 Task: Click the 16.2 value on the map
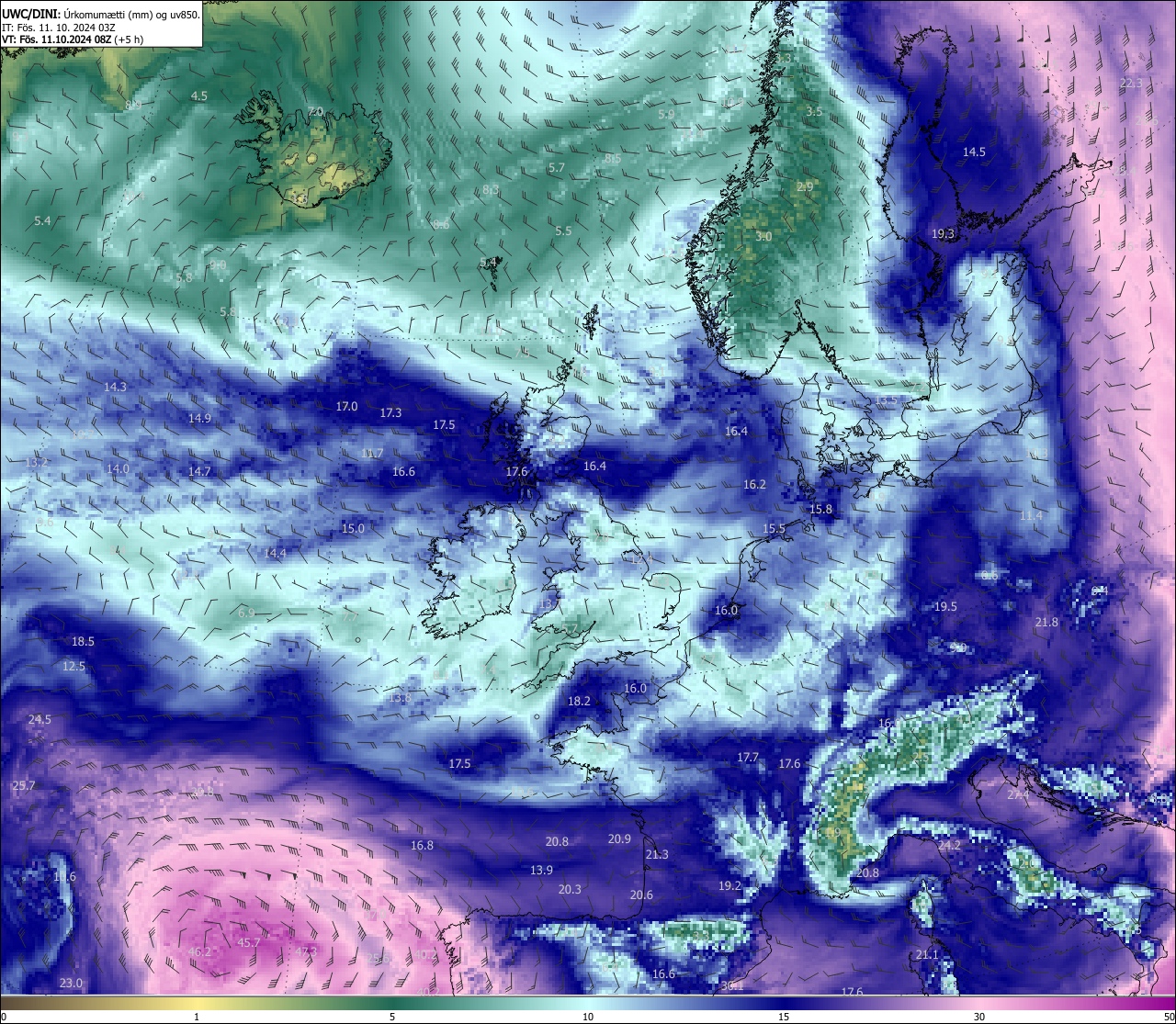(754, 484)
